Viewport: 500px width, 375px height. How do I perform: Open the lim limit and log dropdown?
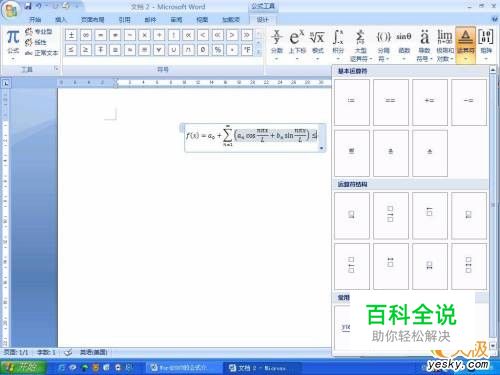pyautogui.click(x=445, y=45)
